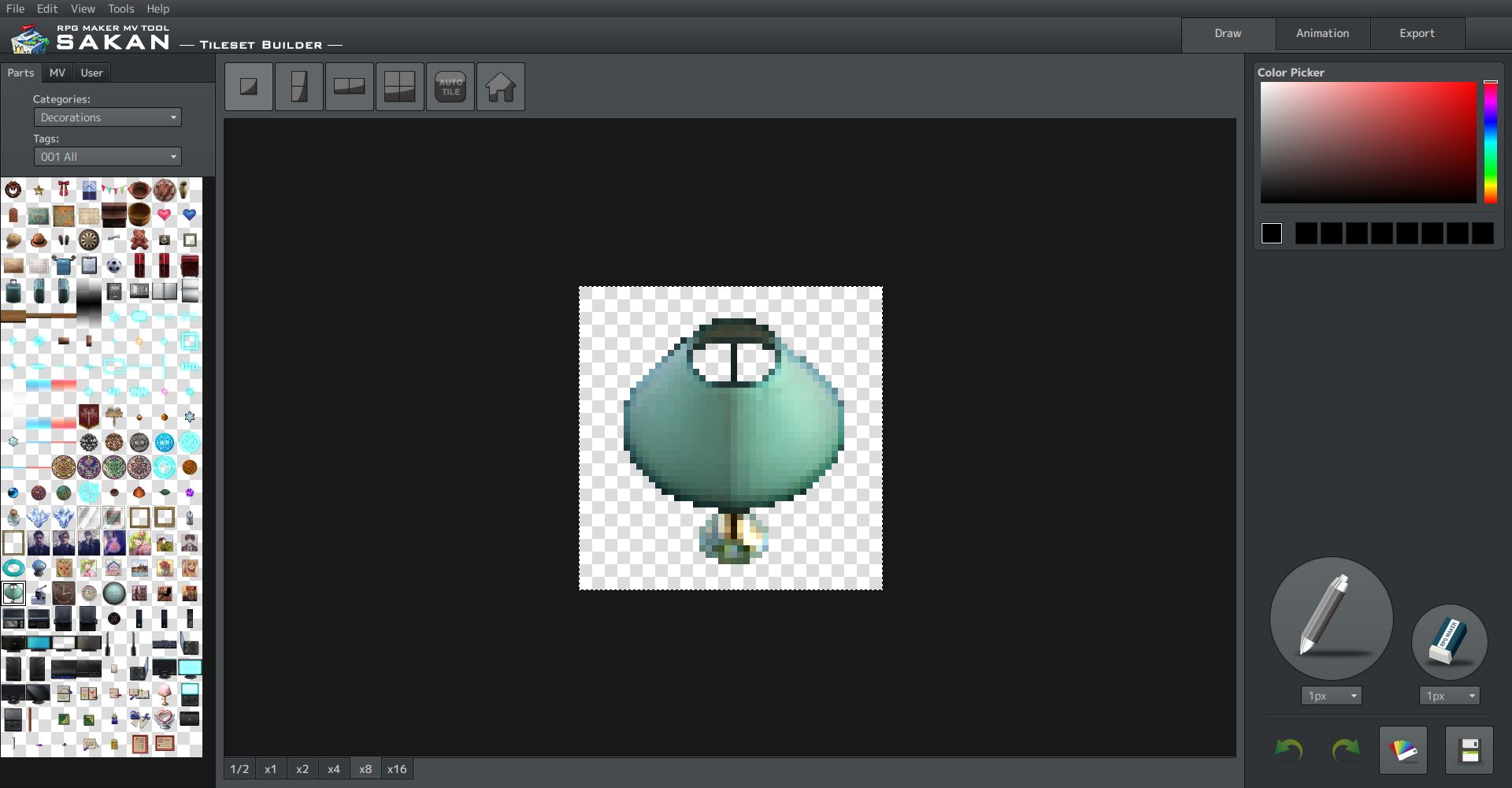The width and height of the screenshot is (1512, 788).
Task: Switch to the Animation tab
Action: [x=1323, y=33]
